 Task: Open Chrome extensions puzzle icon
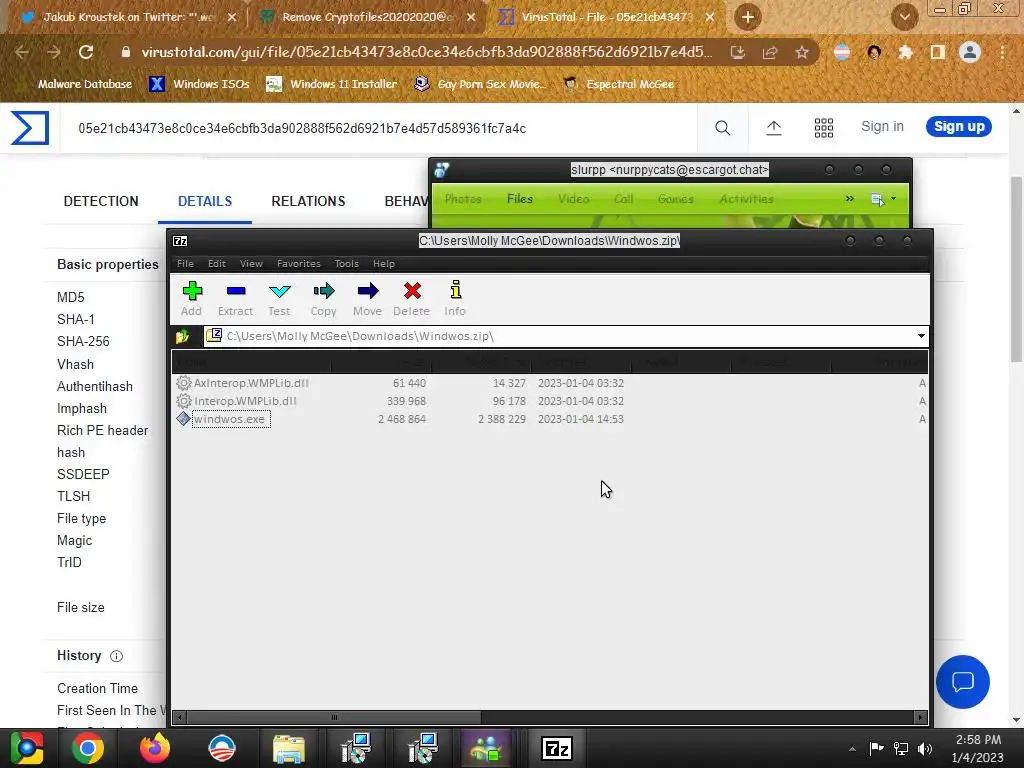coord(905,52)
